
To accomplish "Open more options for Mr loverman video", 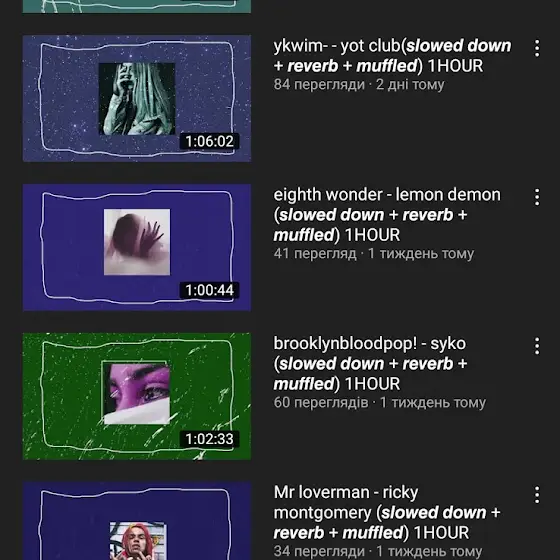I will [537, 495].
